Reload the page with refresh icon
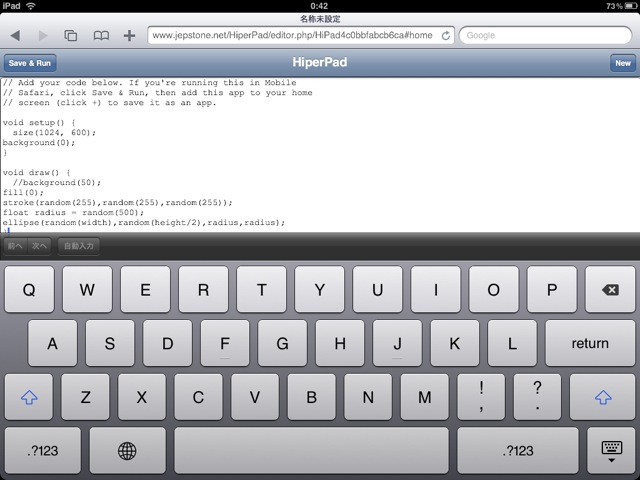The image size is (640, 480). [446, 36]
